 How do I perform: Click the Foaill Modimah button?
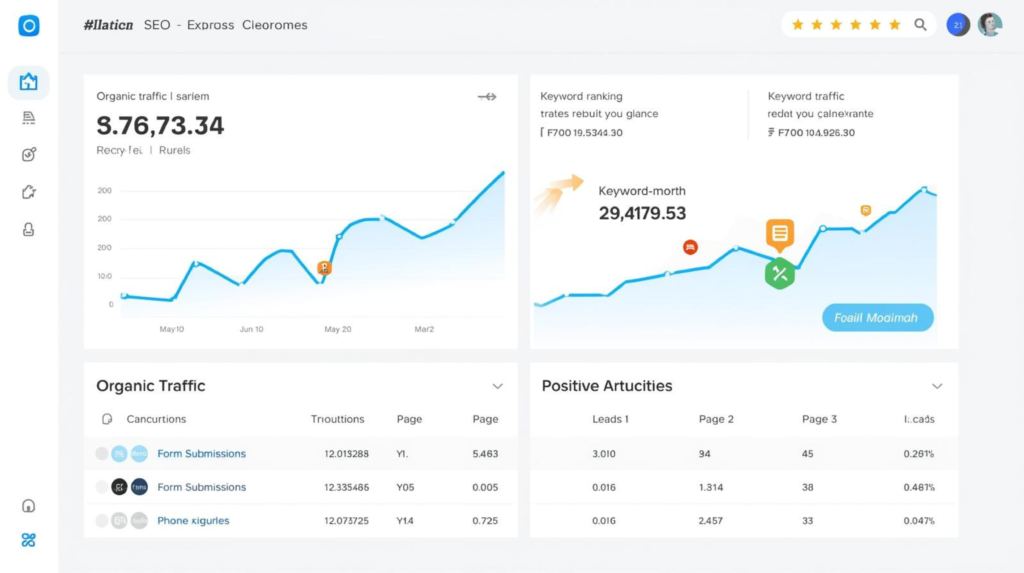pyautogui.click(x=877, y=318)
